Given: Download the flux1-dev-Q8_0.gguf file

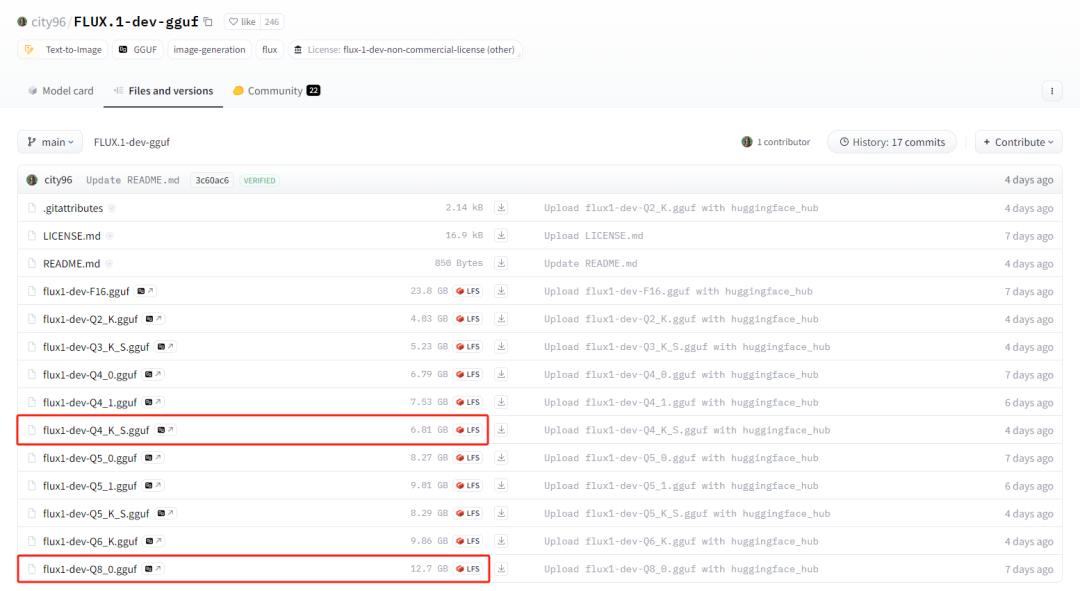Looking at the screenshot, I should pyautogui.click(x=501, y=568).
